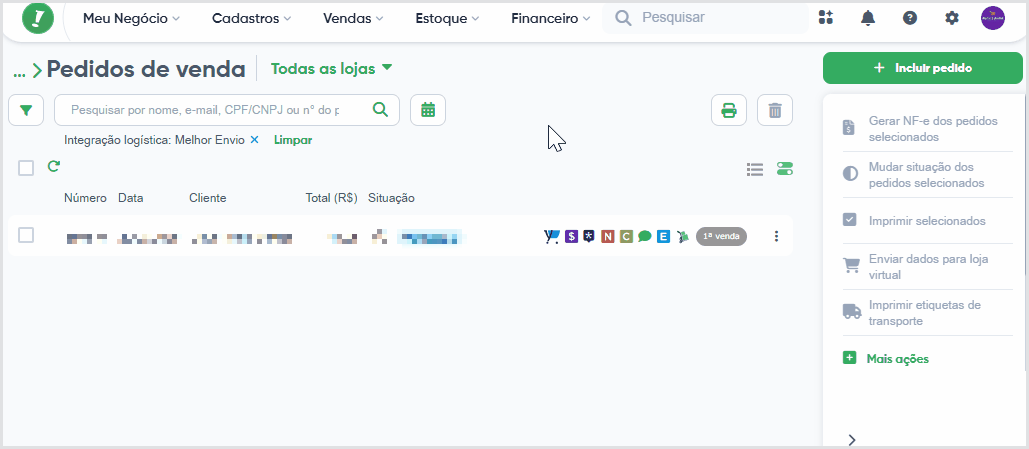Click the search magnifier in order search box

[380, 110]
